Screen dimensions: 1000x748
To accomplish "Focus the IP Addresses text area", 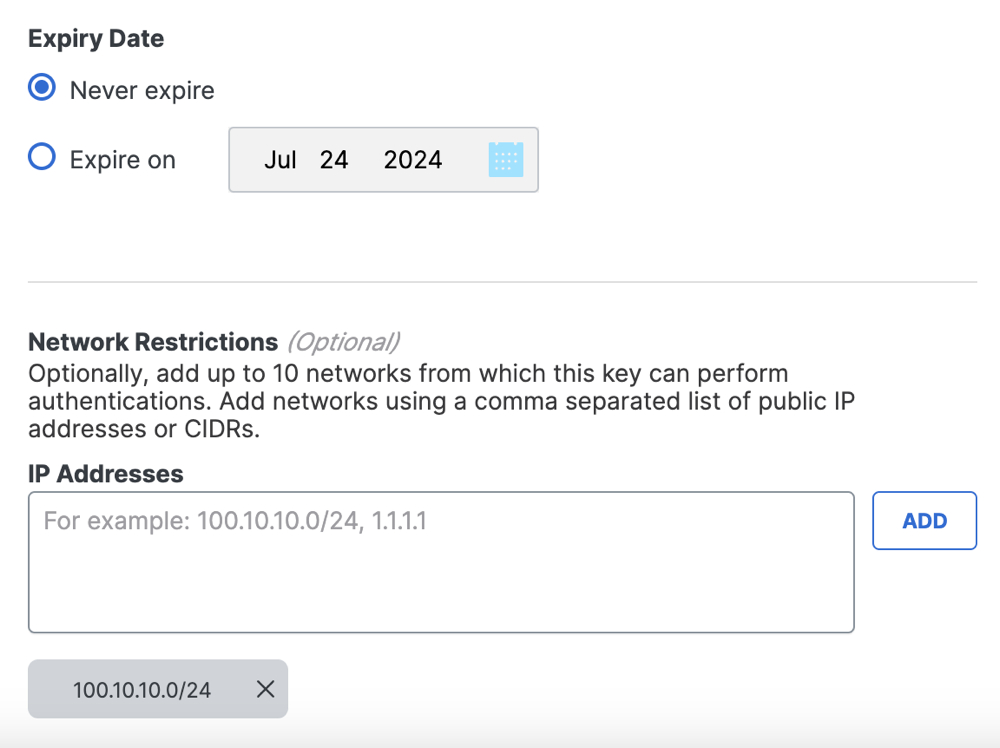I will pos(441,562).
